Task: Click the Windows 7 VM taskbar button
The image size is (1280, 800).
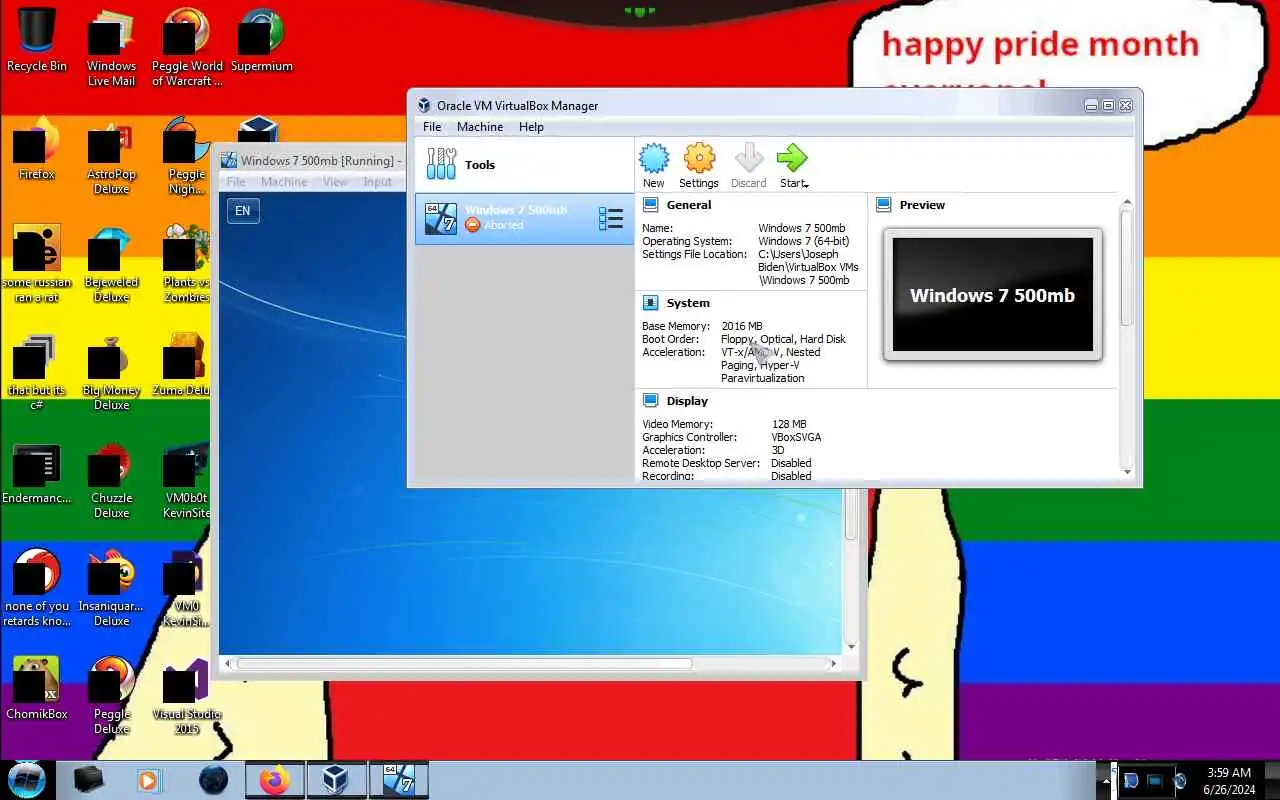Action: [398, 780]
